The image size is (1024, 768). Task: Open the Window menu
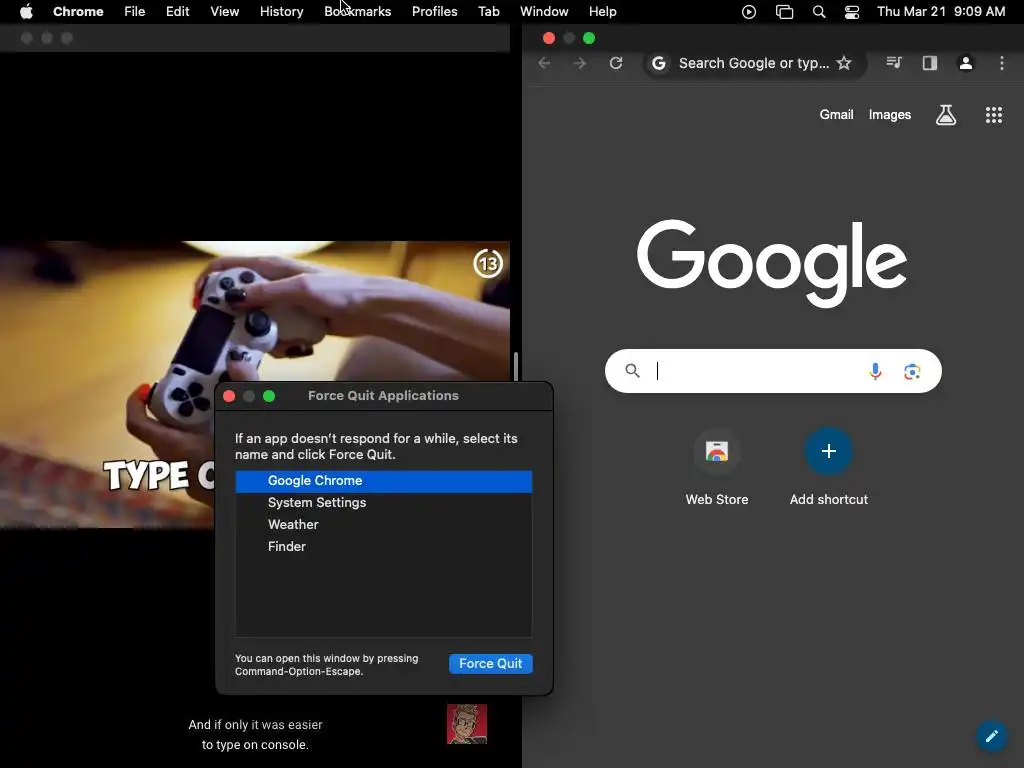pos(544,11)
